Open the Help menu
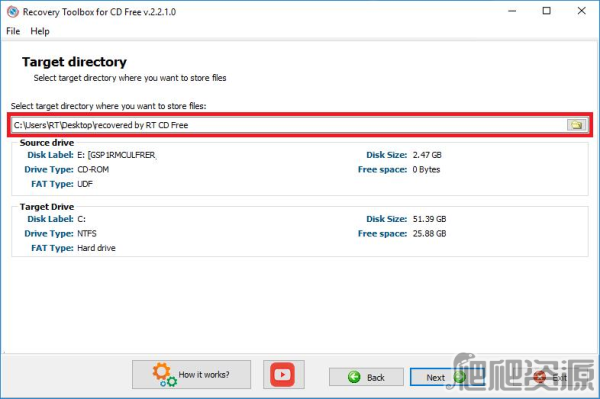The width and height of the screenshot is (600, 399). pos(40,31)
